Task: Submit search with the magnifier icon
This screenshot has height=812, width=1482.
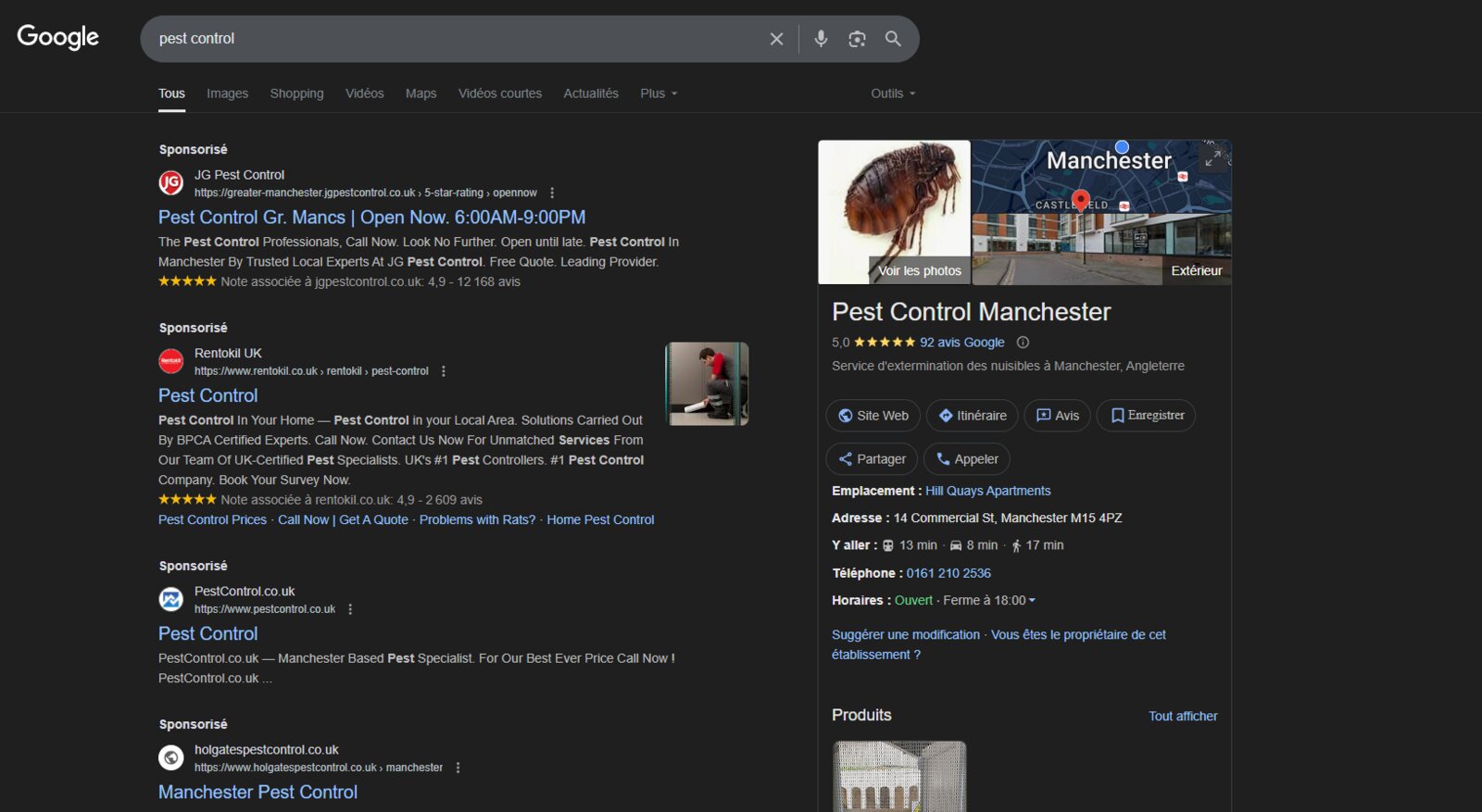Action: click(893, 39)
